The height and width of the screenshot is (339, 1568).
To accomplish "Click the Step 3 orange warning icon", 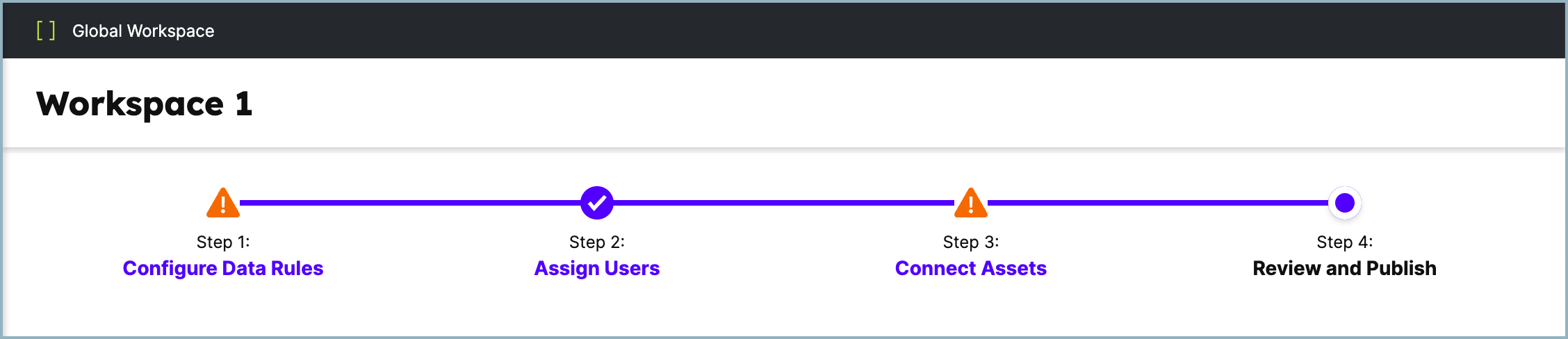I will point(971,204).
